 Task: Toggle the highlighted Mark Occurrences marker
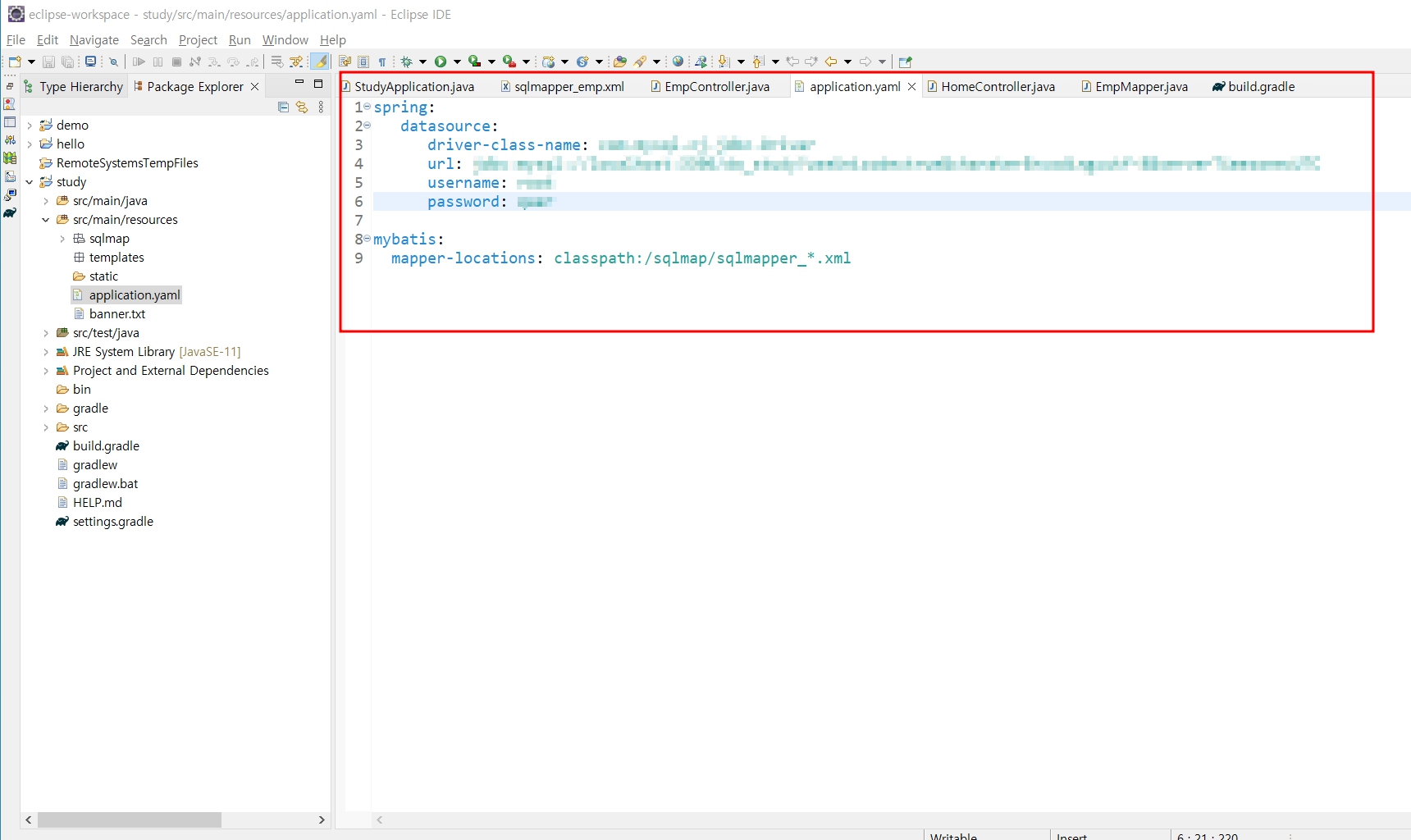click(321, 62)
